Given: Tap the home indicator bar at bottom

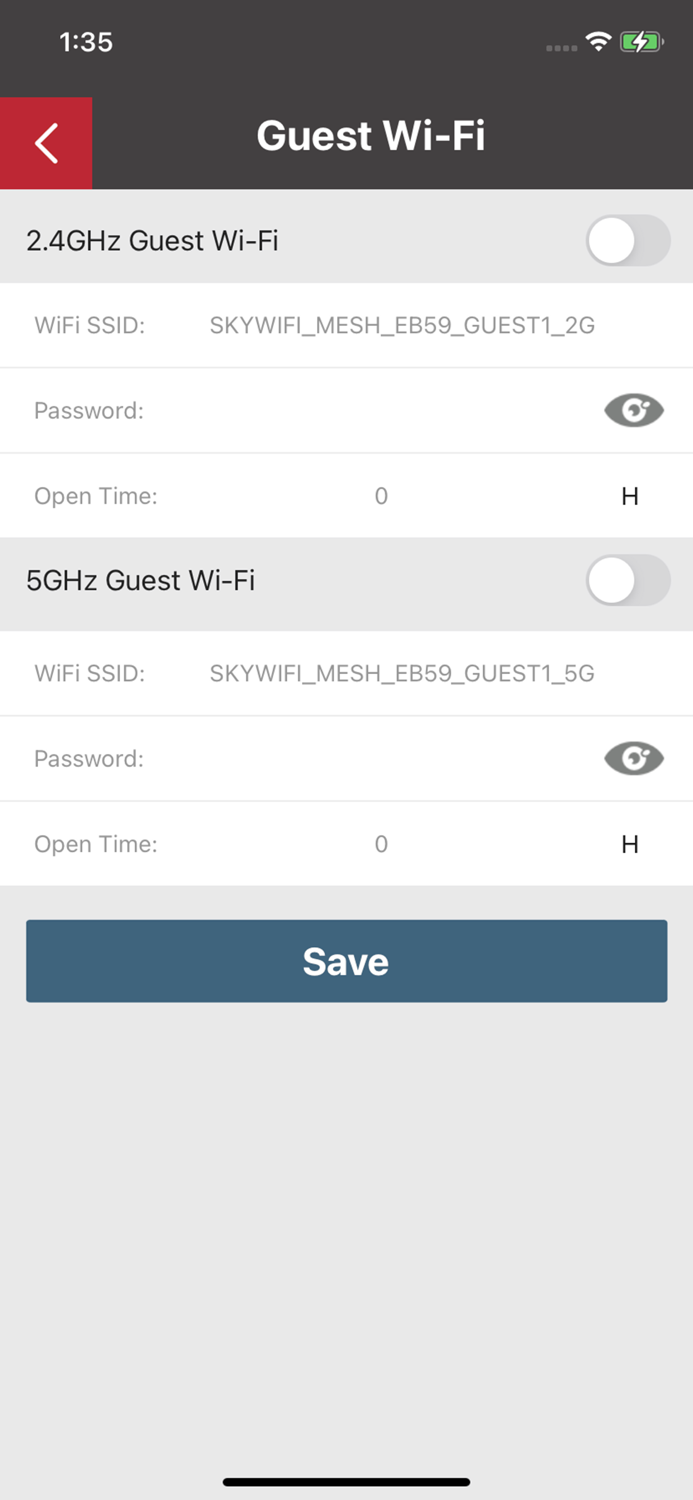Looking at the screenshot, I should [x=346, y=1482].
